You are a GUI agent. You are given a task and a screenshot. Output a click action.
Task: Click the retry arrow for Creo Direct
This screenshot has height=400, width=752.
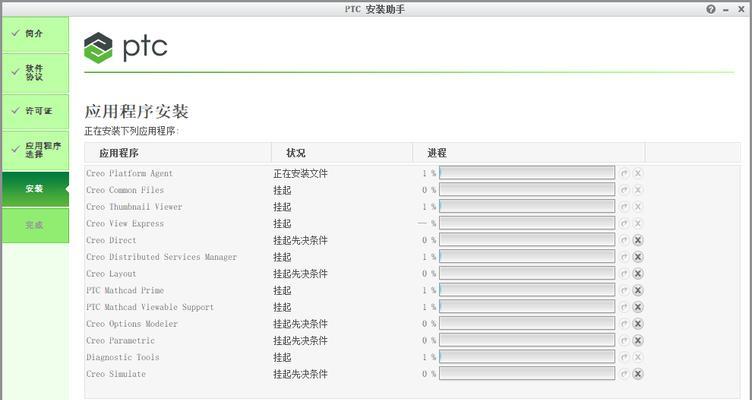[x=624, y=240]
